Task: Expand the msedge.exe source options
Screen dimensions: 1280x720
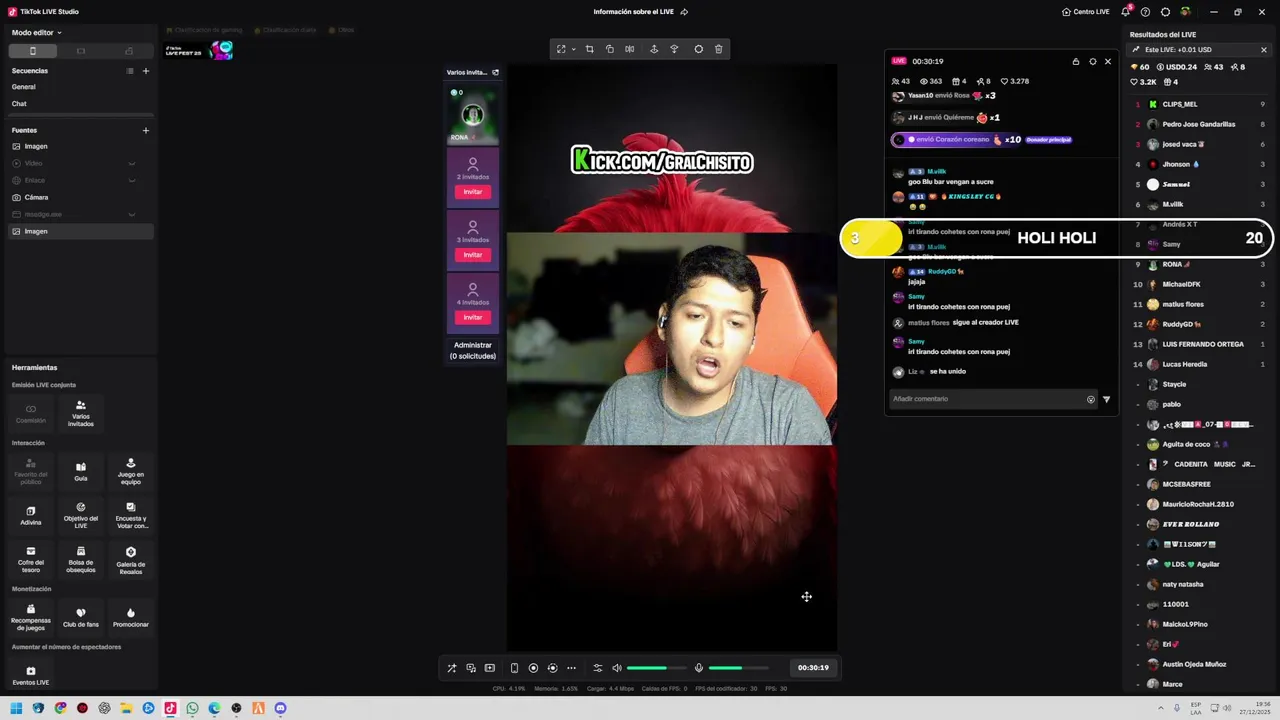Action: (132, 214)
